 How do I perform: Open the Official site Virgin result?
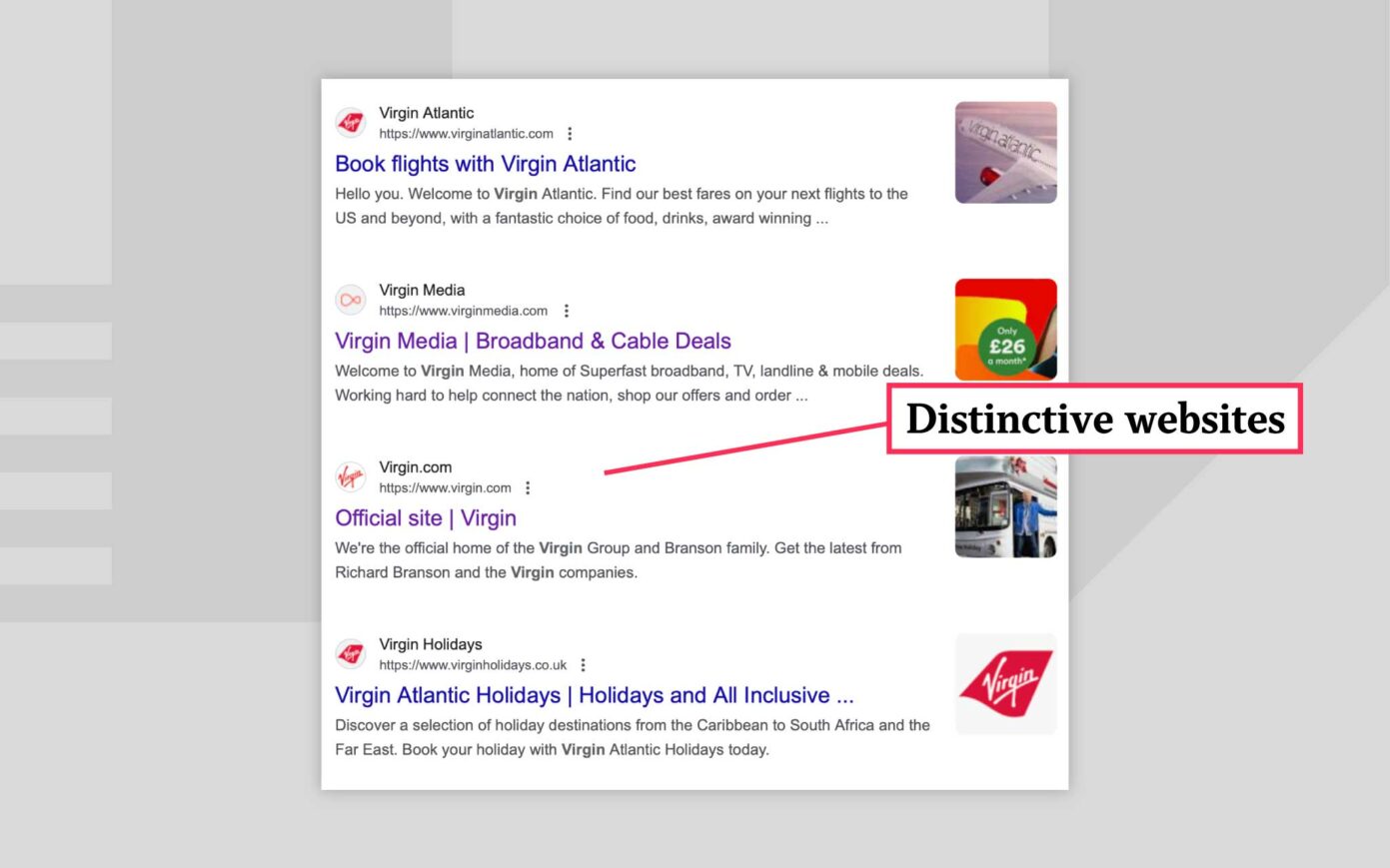tap(425, 517)
